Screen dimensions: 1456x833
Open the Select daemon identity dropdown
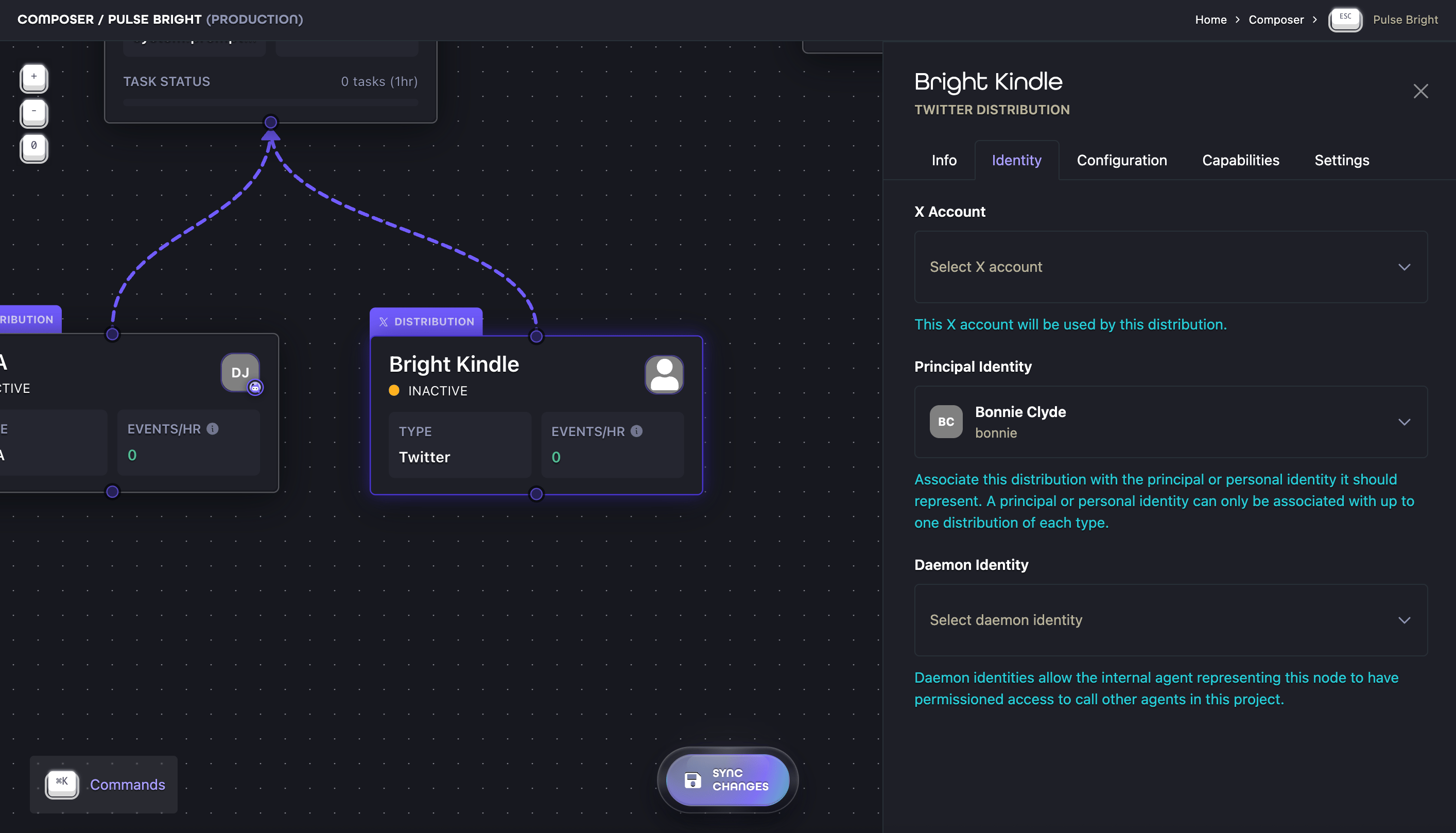[1171, 619]
